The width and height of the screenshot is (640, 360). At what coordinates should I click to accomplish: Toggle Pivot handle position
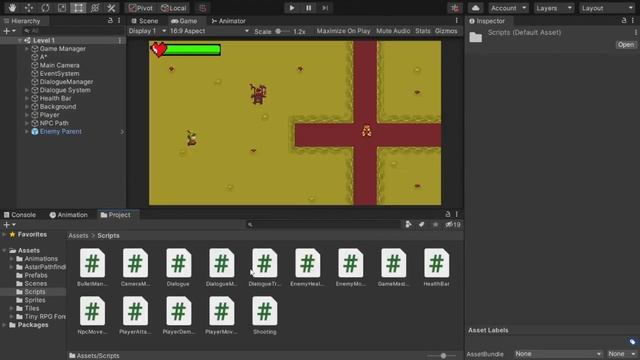141,8
